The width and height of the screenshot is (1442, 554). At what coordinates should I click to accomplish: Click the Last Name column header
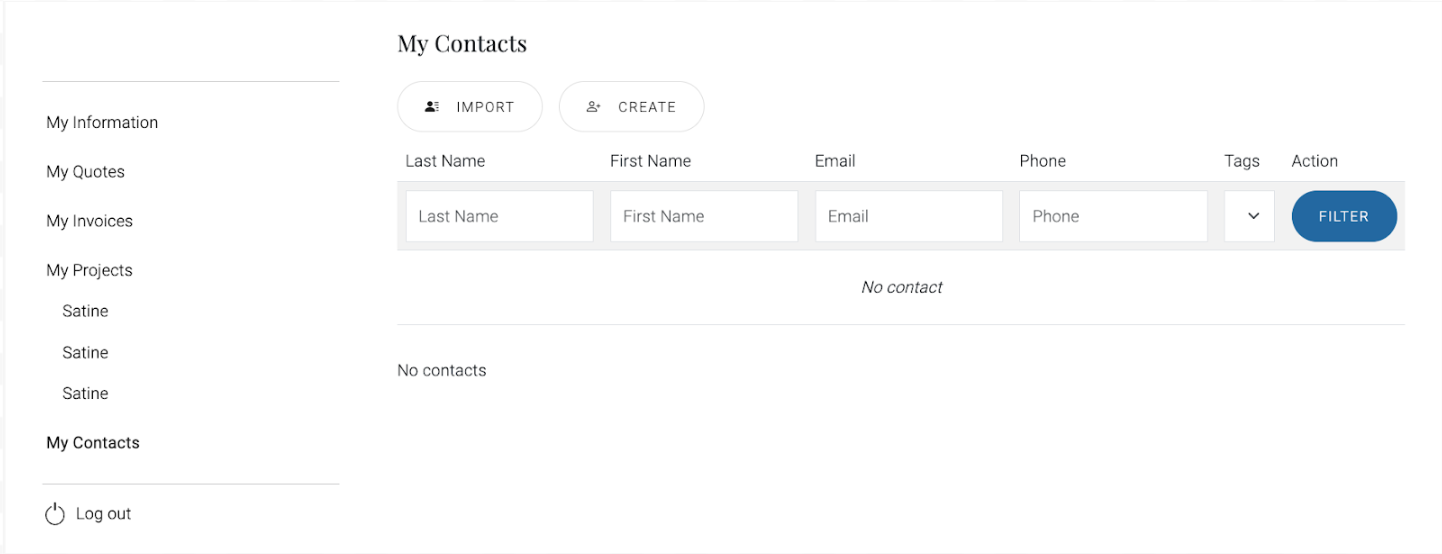[445, 161]
